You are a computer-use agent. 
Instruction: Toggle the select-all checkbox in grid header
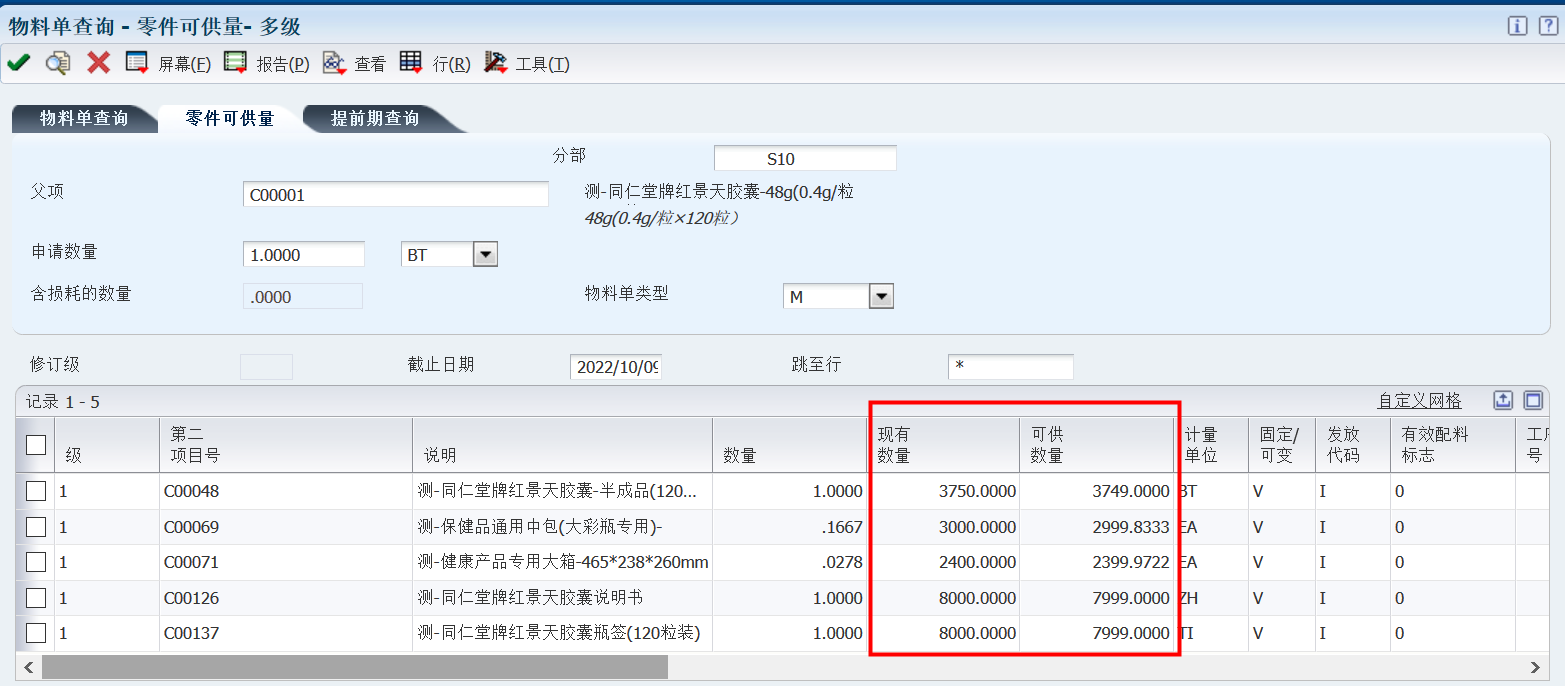coord(36,445)
